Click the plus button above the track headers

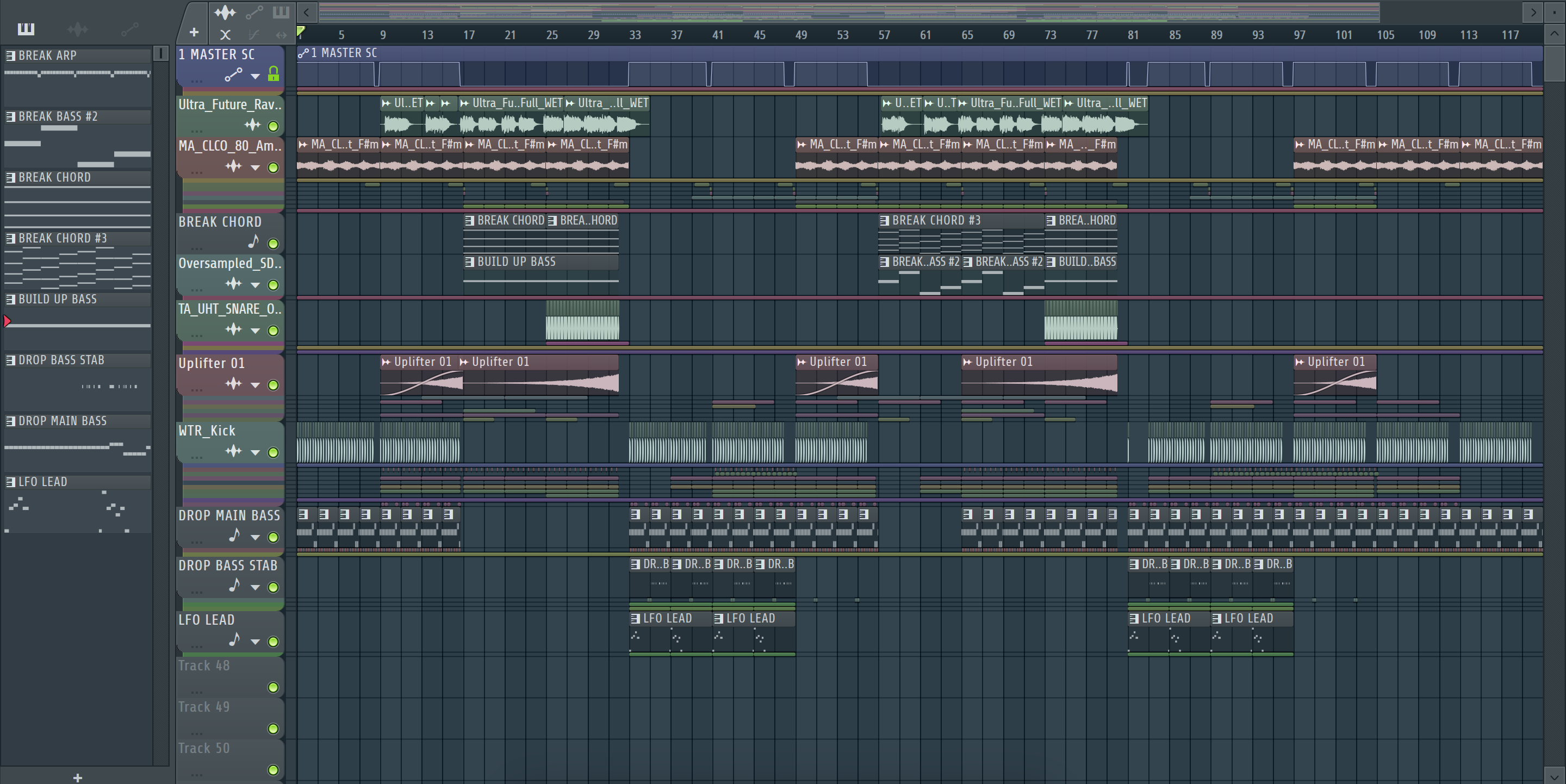(194, 32)
